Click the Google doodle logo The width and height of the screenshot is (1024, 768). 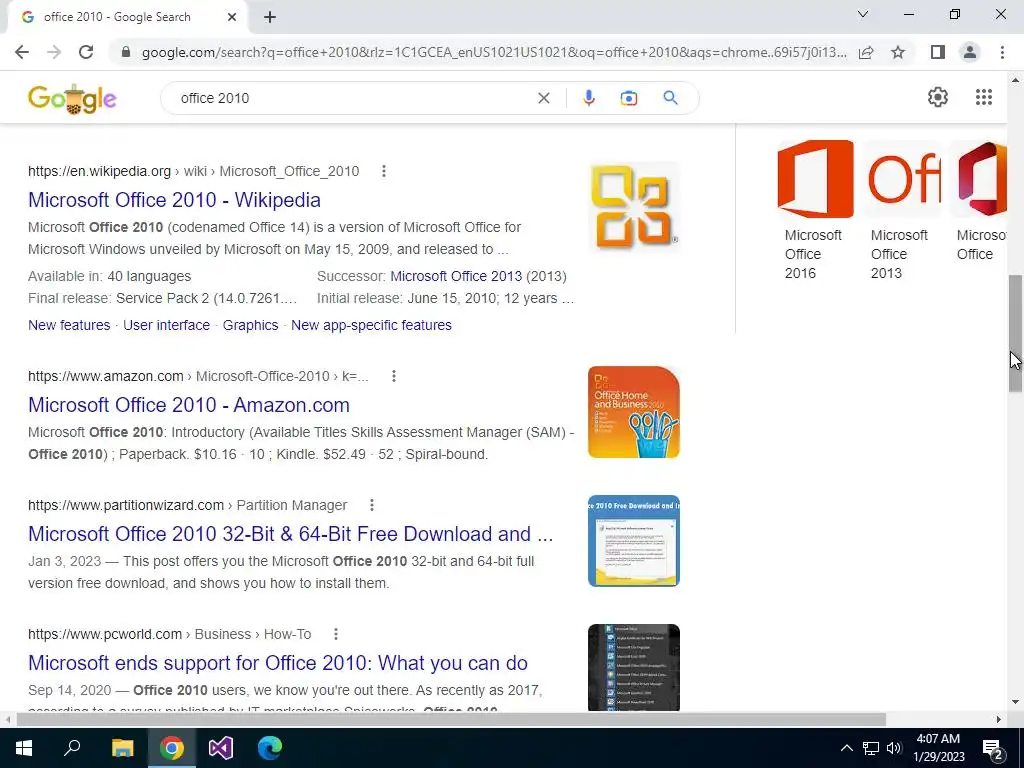72,99
